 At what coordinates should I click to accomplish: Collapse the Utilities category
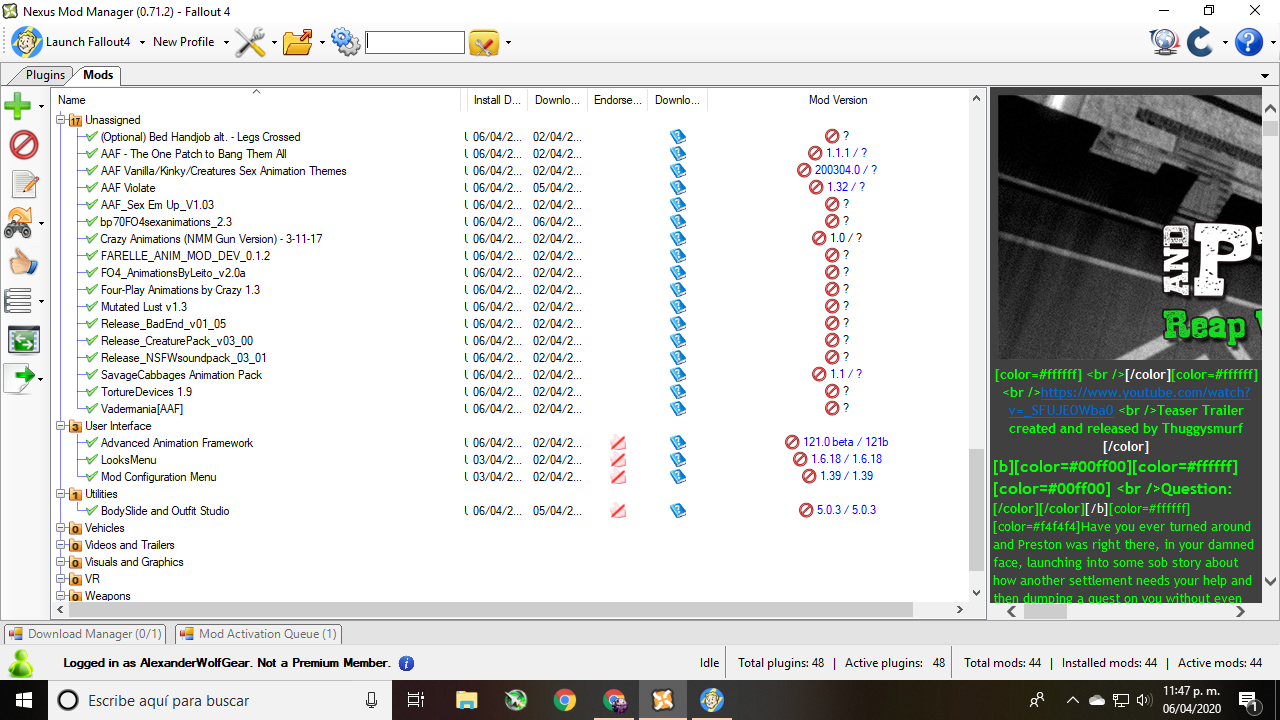[61, 494]
